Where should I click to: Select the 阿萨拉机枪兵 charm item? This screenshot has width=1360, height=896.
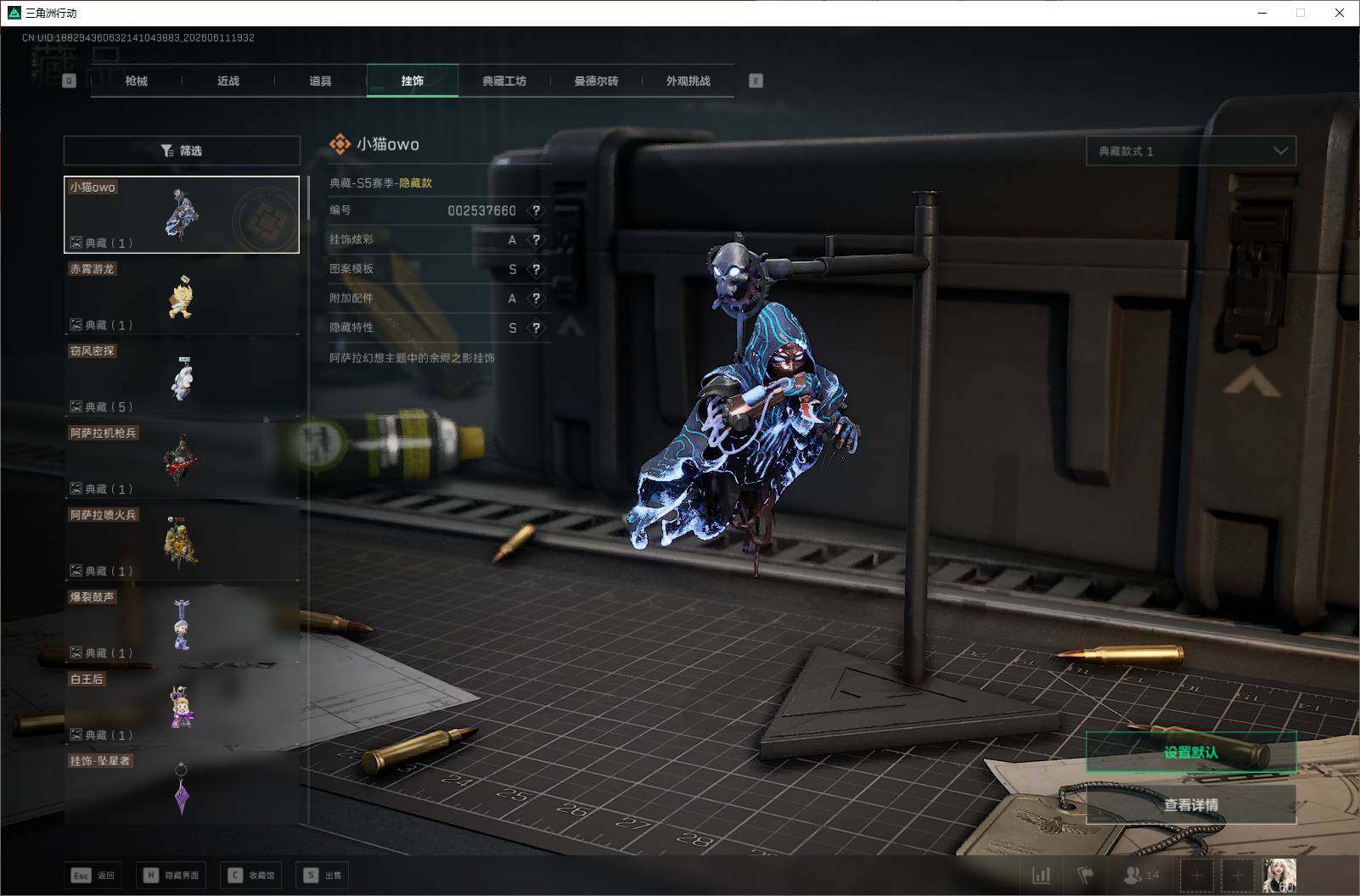click(x=182, y=461)
